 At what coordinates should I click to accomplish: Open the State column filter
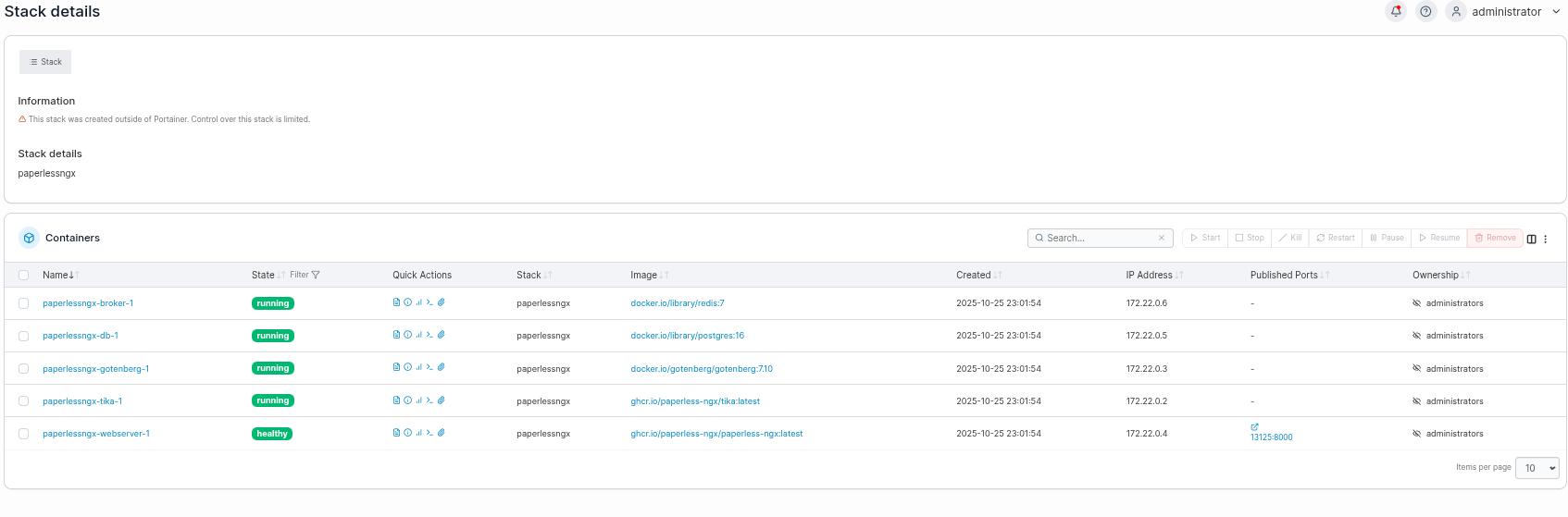tap(305, 275)
